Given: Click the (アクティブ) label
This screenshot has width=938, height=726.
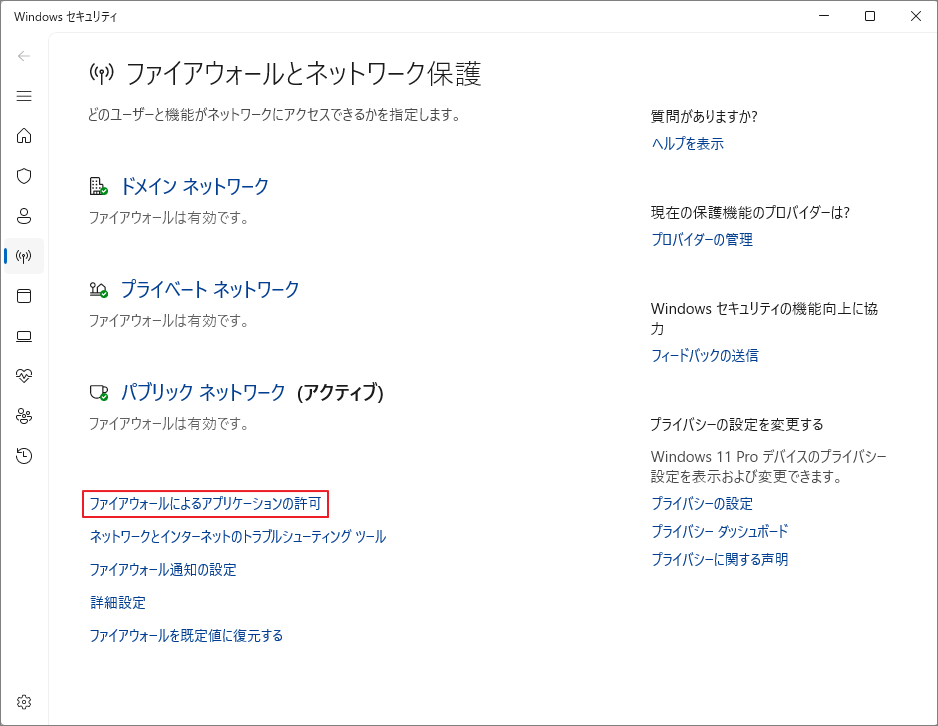Looking at the screenshot, I should tap(340, 392).
